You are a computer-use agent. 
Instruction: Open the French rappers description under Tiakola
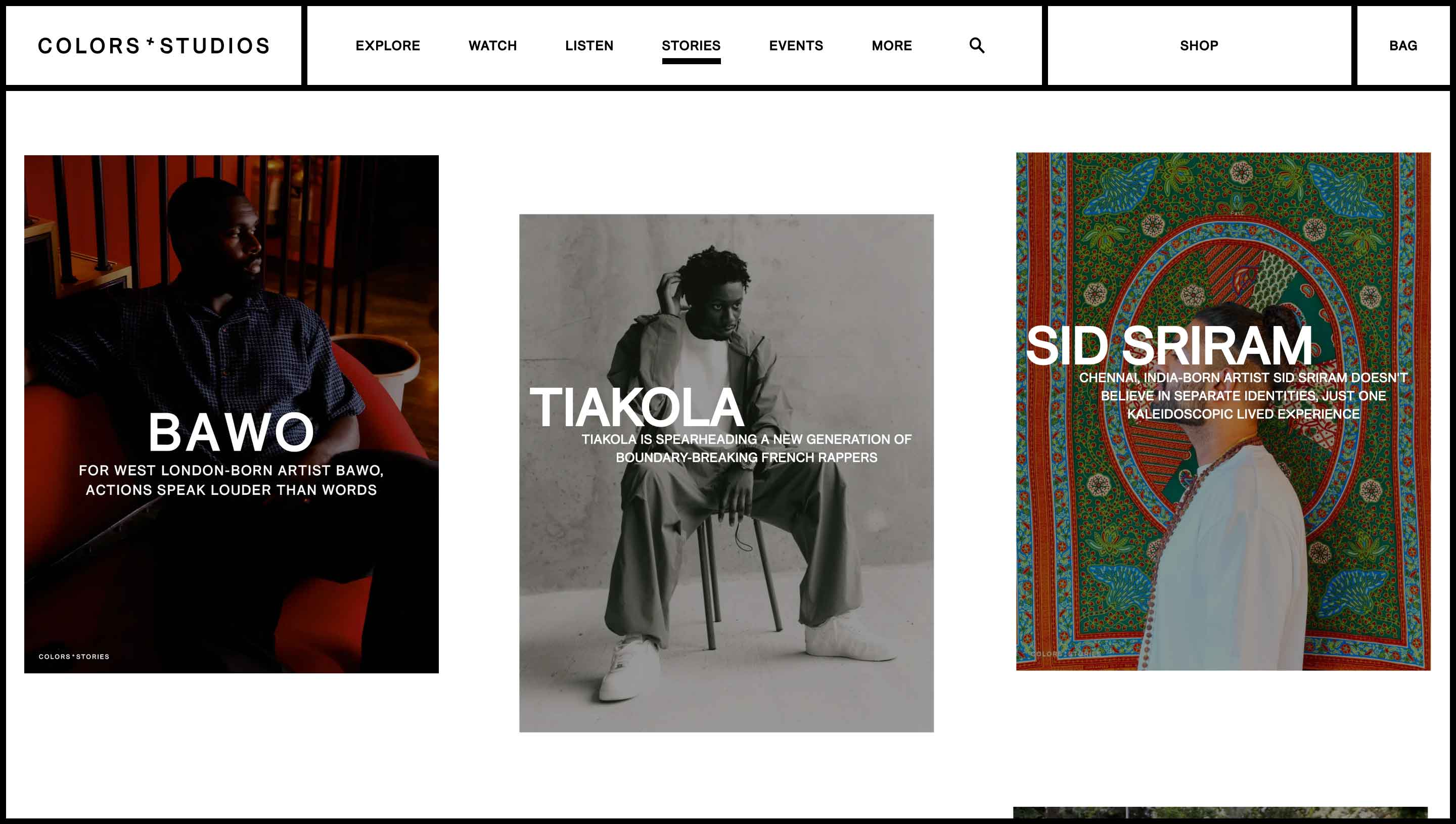click(746, 448)
